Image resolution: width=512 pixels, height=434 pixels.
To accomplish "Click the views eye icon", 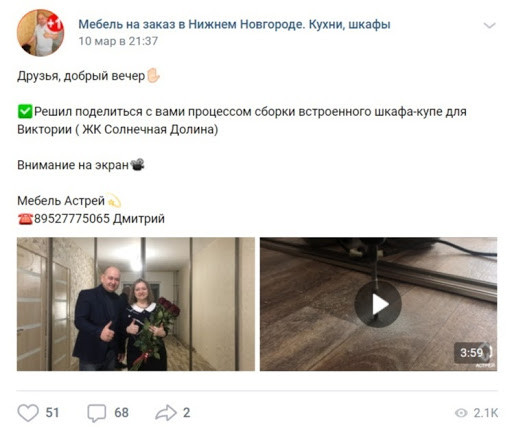I will (461, 413).
